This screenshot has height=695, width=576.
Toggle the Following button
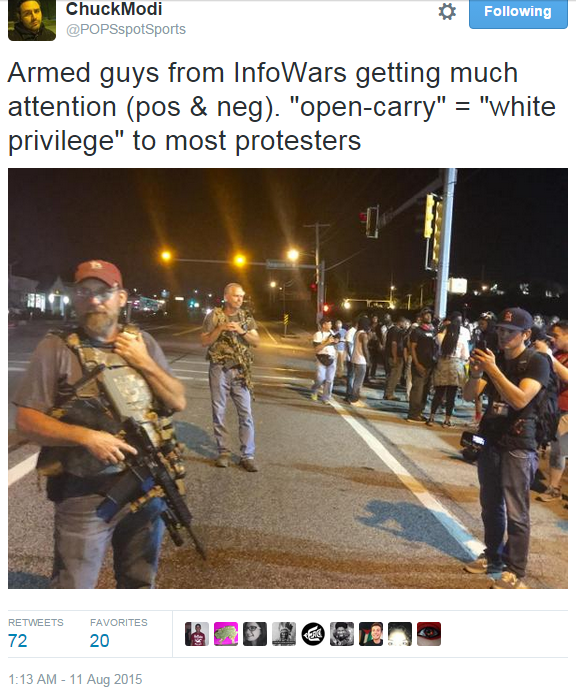coord(518,13)
